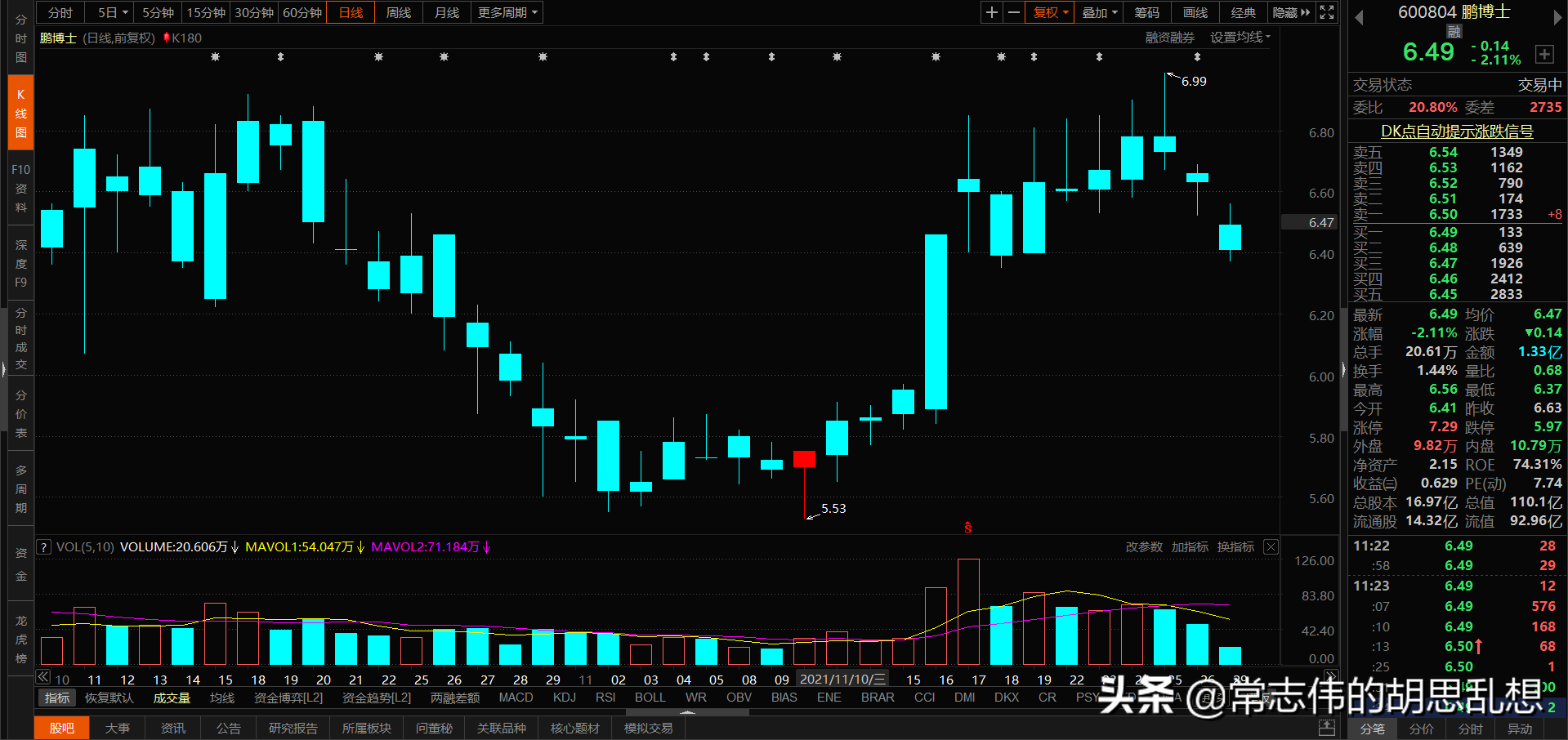Click the DK点自动提示涨跌信号 link

1456,131
